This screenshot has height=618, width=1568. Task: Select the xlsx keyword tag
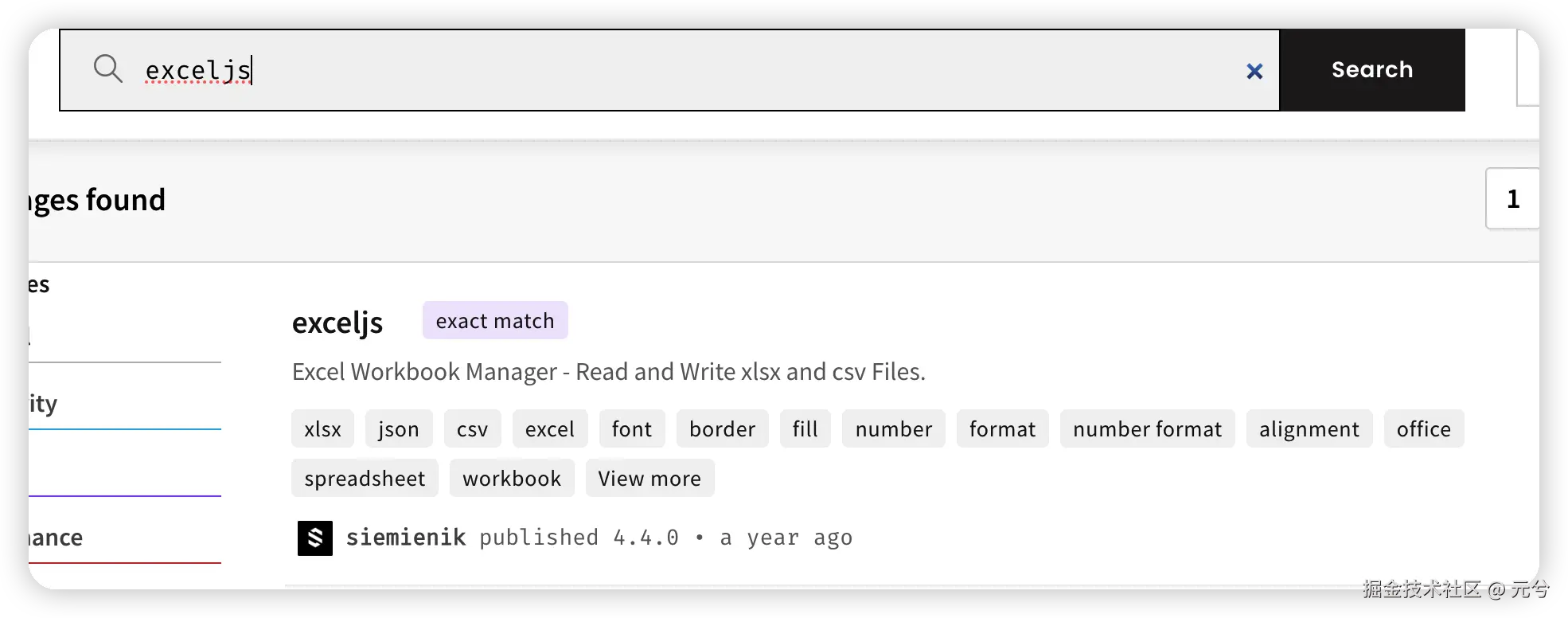[322, 429]
